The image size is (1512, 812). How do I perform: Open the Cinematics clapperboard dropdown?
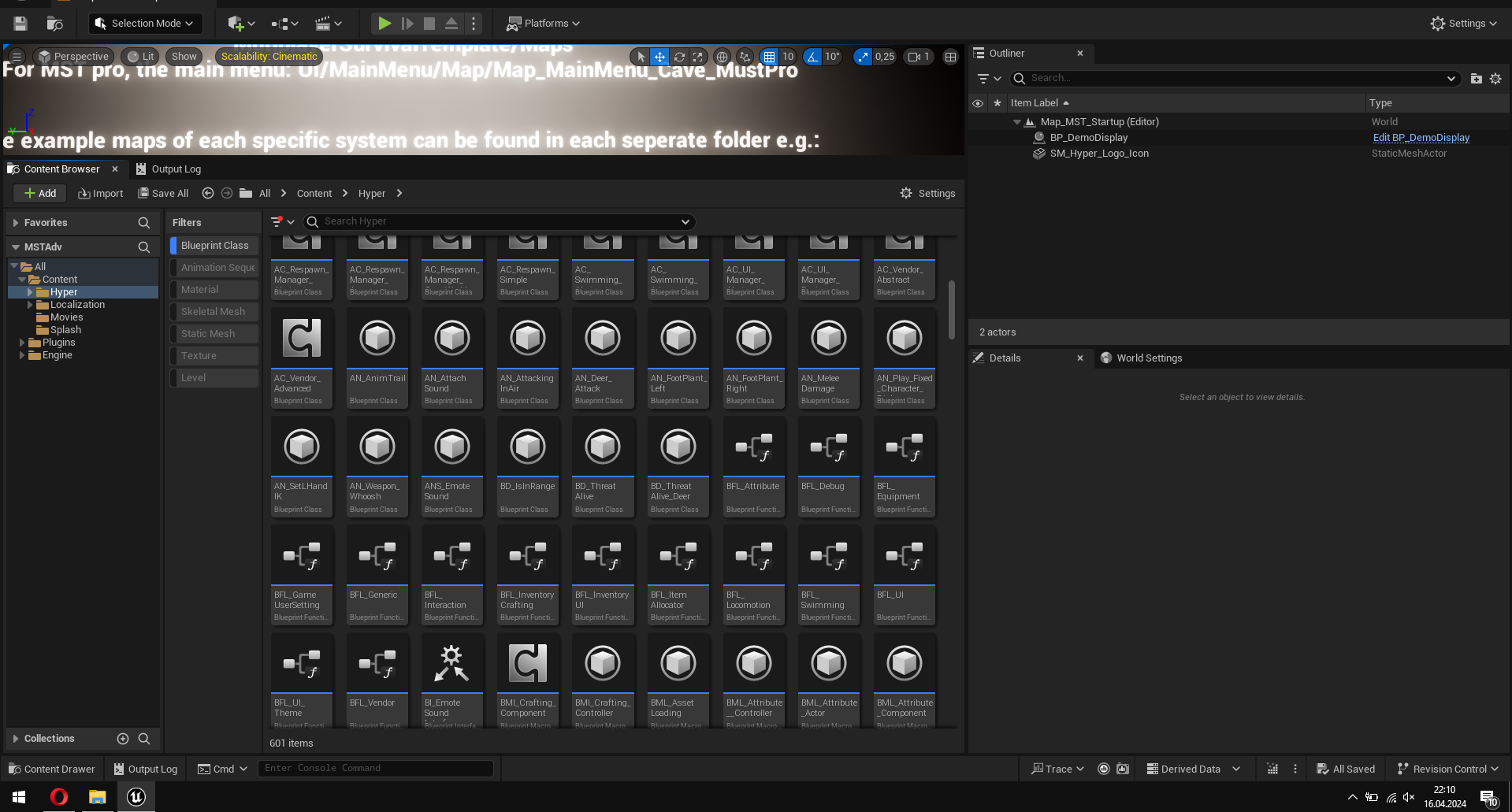tap(329, 24)
